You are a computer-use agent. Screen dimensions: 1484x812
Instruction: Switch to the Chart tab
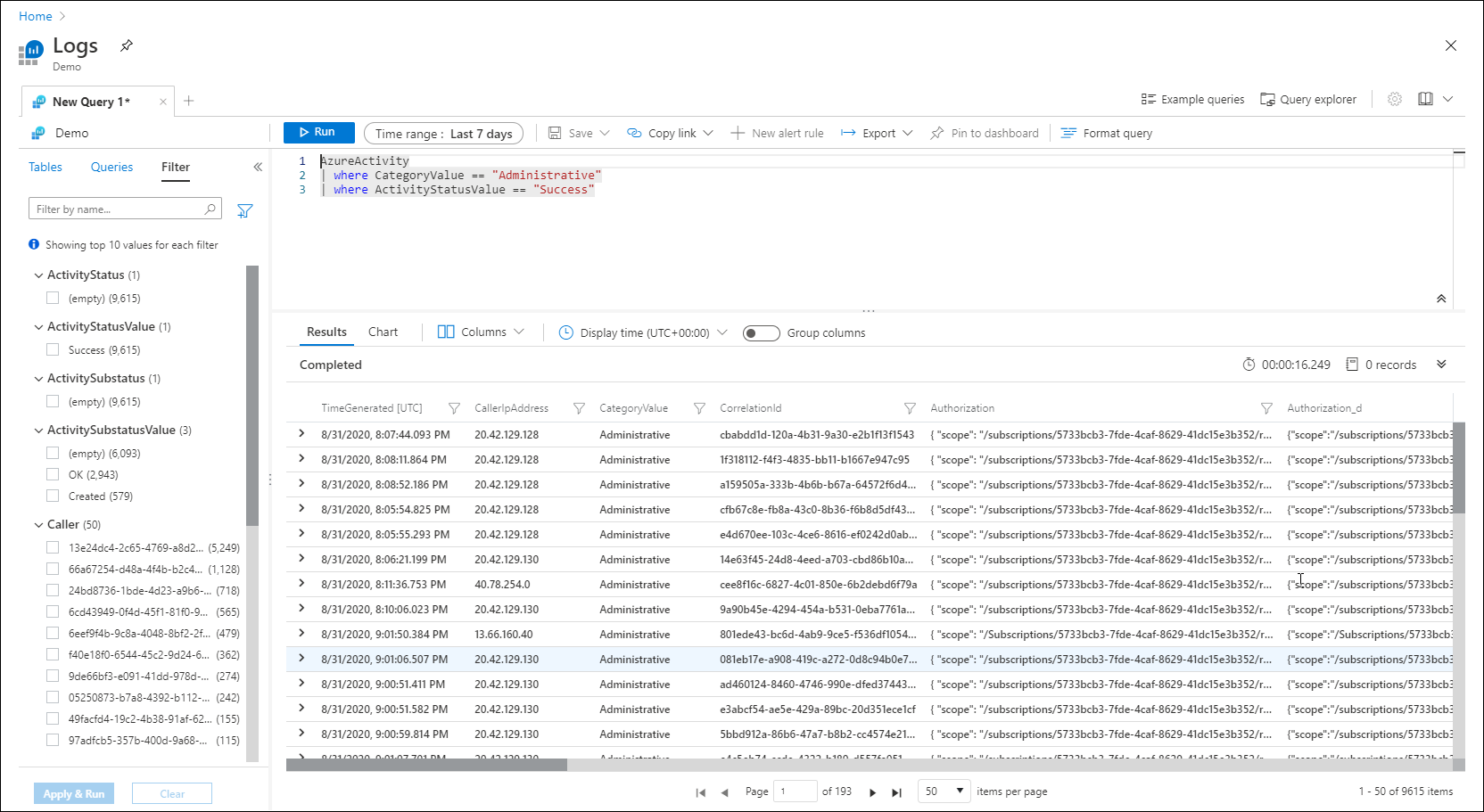(383, 332)
